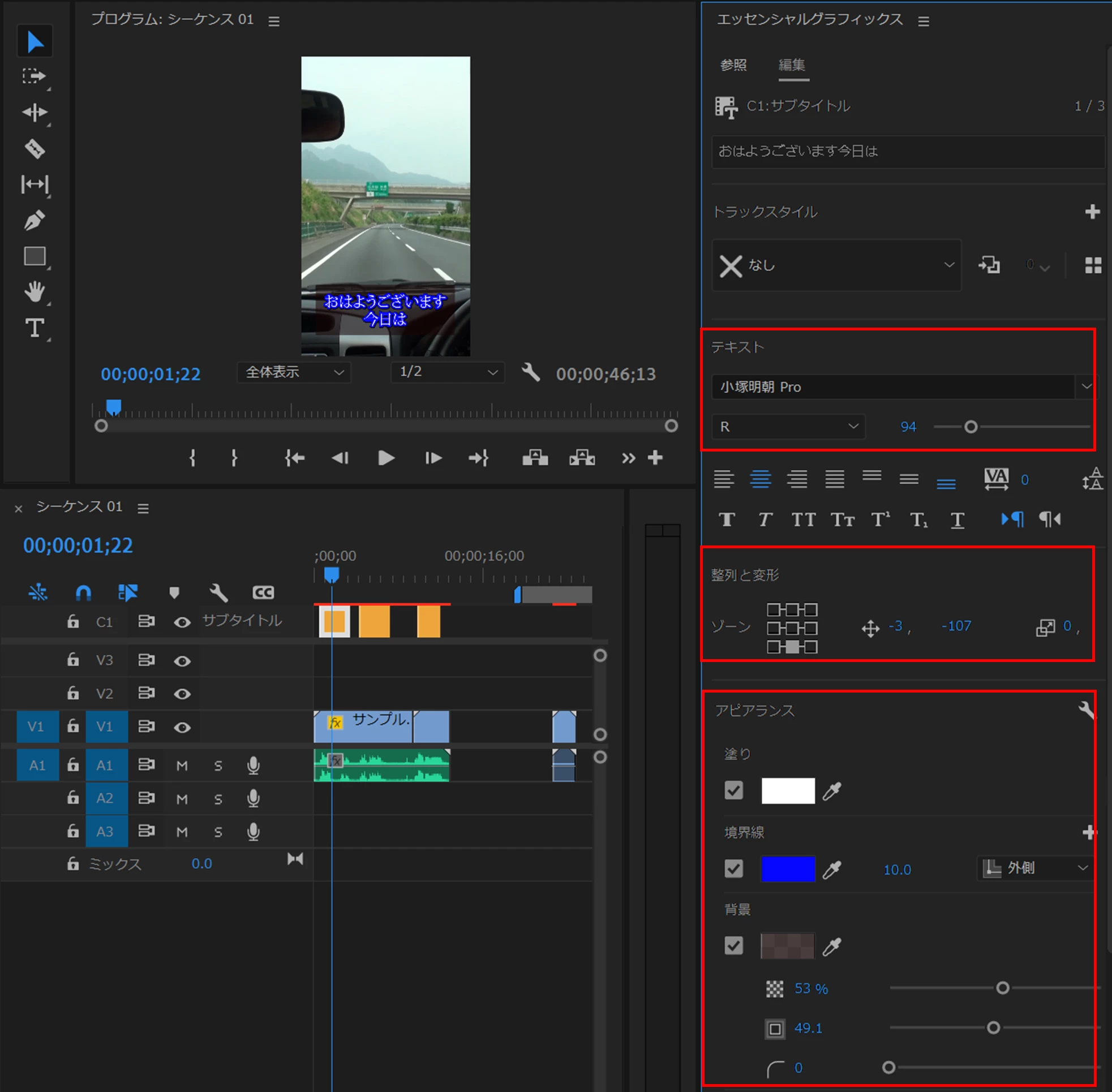The height and width of the screenshot is (1092, 1112).
Task: Uncheck the blue stroke checkbox
Action: click(x=733, y=869)
